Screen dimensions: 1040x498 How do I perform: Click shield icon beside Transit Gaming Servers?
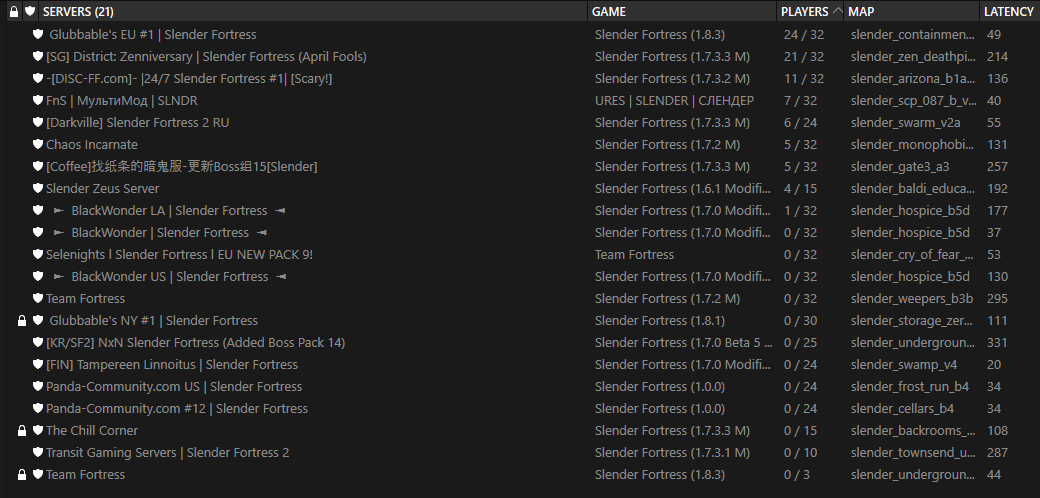[38, 452]
